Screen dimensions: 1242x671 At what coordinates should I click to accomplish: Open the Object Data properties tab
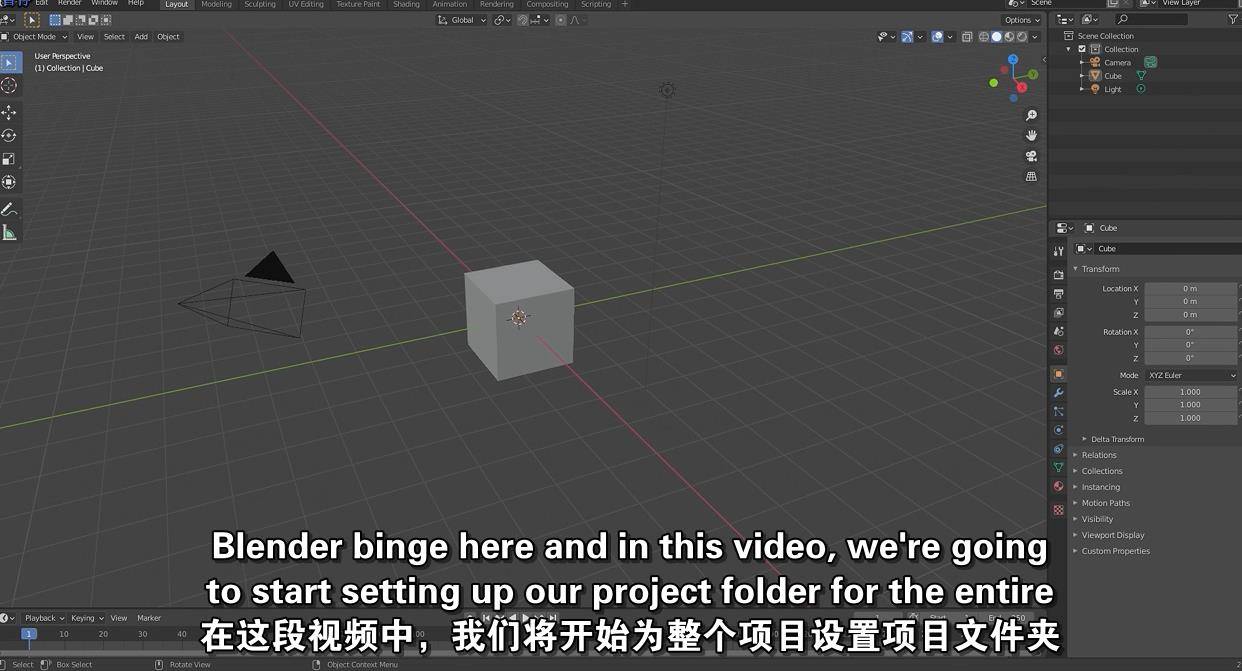tap(1059, 468)
